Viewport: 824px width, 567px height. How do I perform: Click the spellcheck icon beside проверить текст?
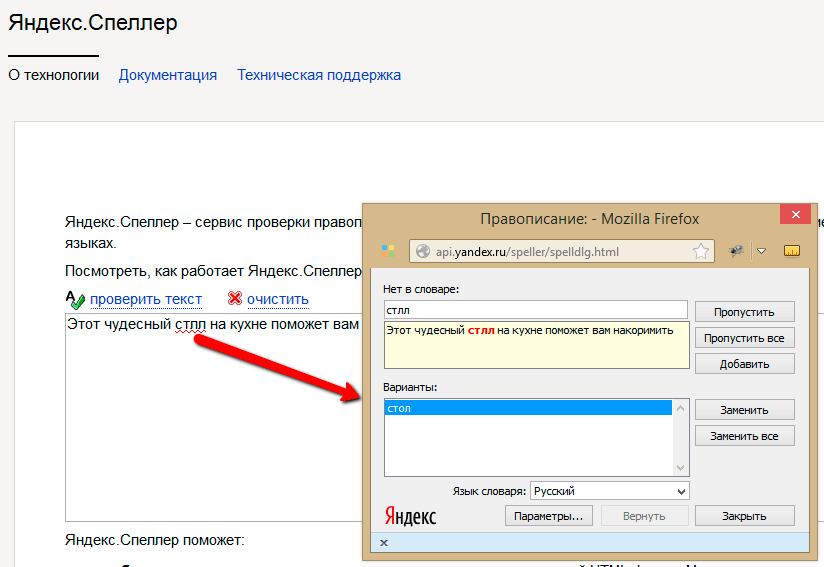[x=75, y=300]
